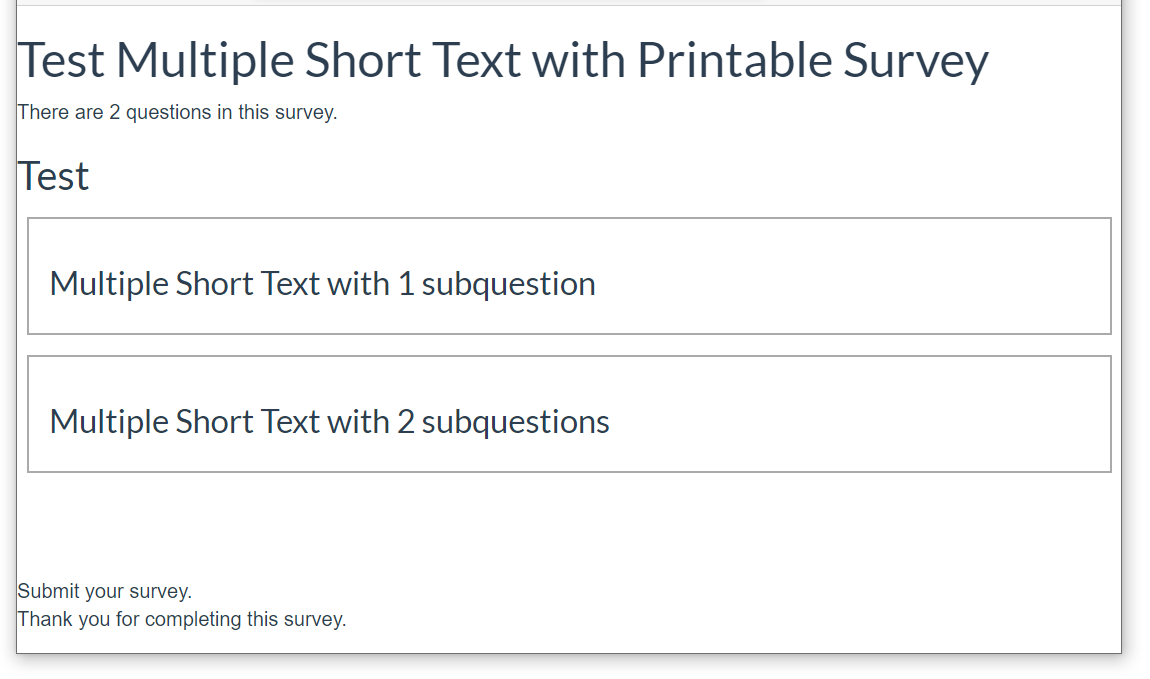This screenshot has height=679, width=1150.
Task: Click the word "Short" in first question box
Action: 215,284
